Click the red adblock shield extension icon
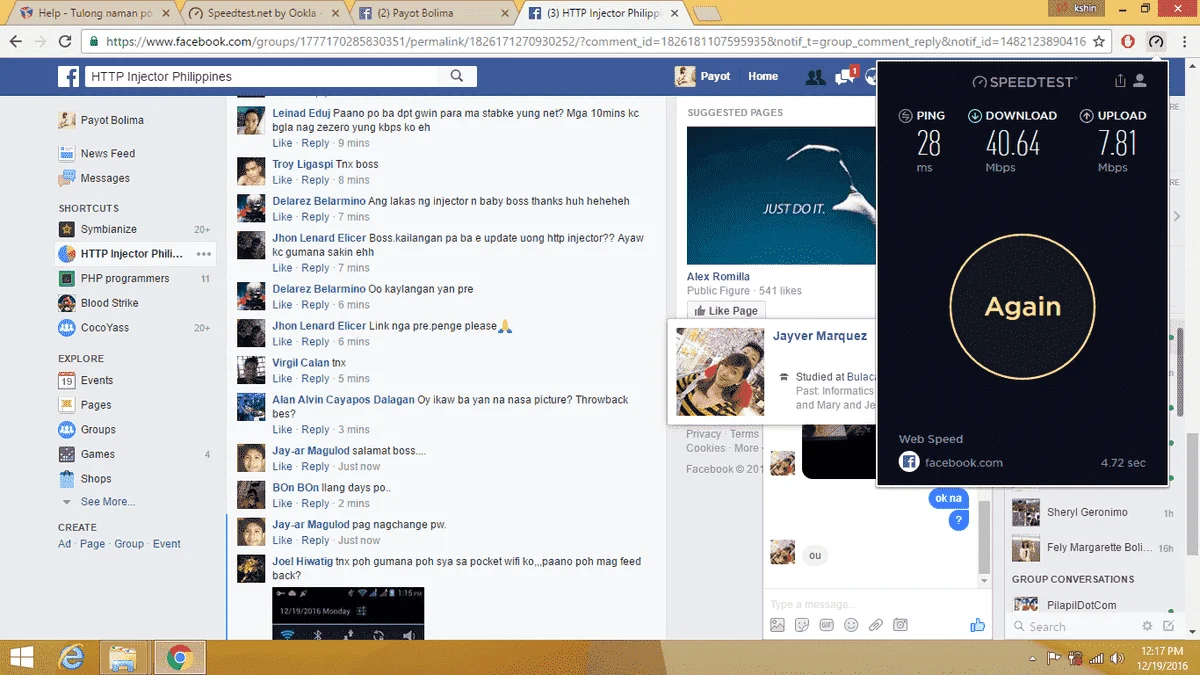 tap(1127, 42)
